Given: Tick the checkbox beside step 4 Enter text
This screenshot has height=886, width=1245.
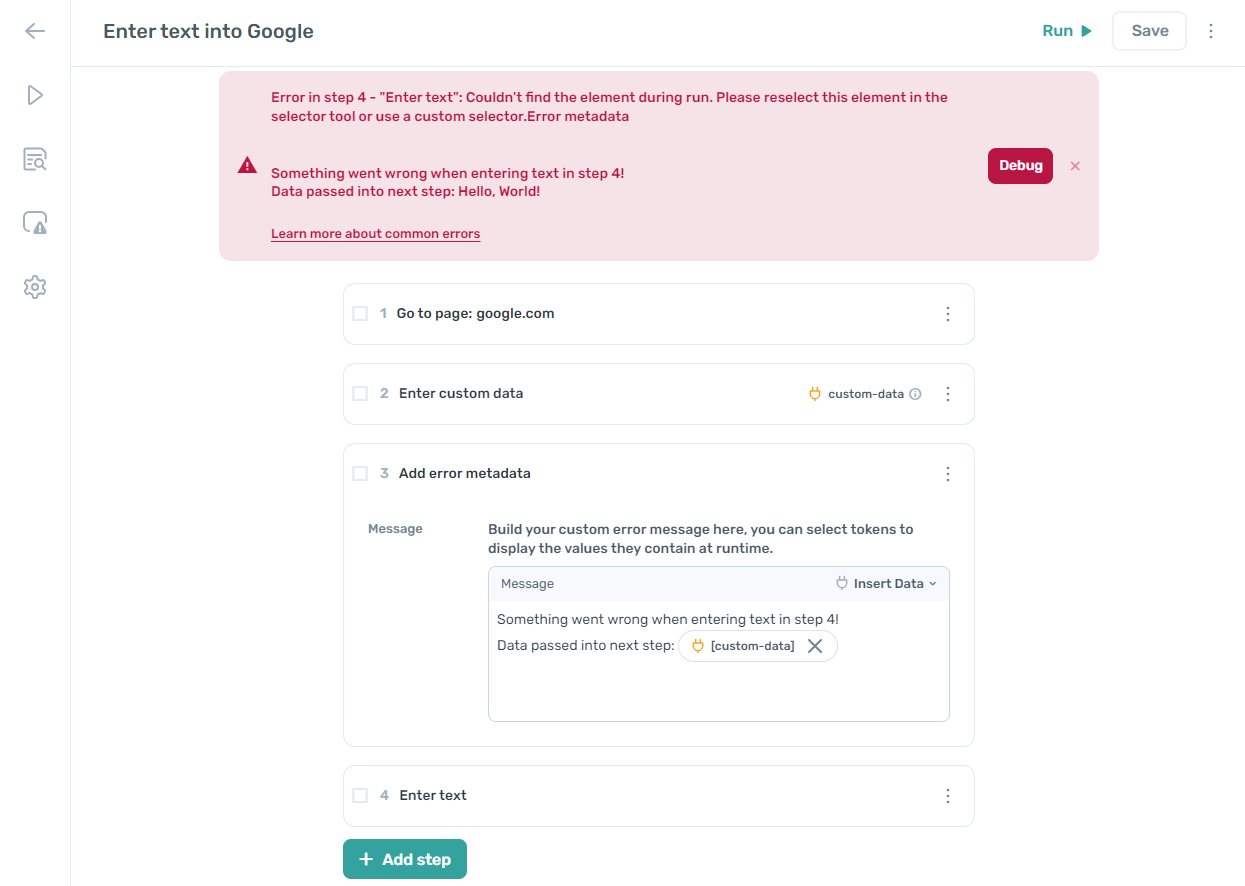Looking at the screenshot, I should [x=360, y=795].
